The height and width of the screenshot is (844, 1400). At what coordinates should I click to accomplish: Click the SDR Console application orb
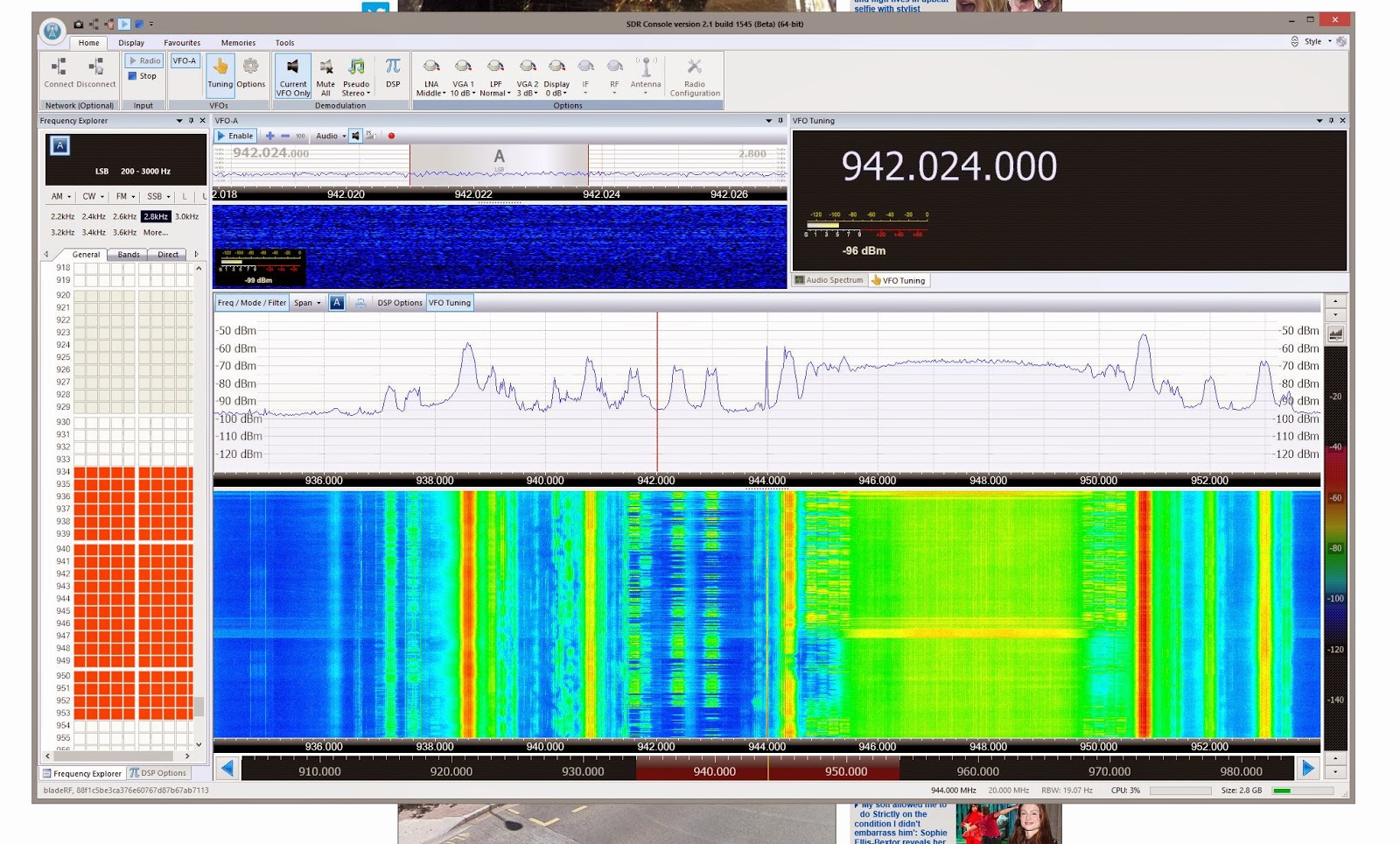click(52, 32)
